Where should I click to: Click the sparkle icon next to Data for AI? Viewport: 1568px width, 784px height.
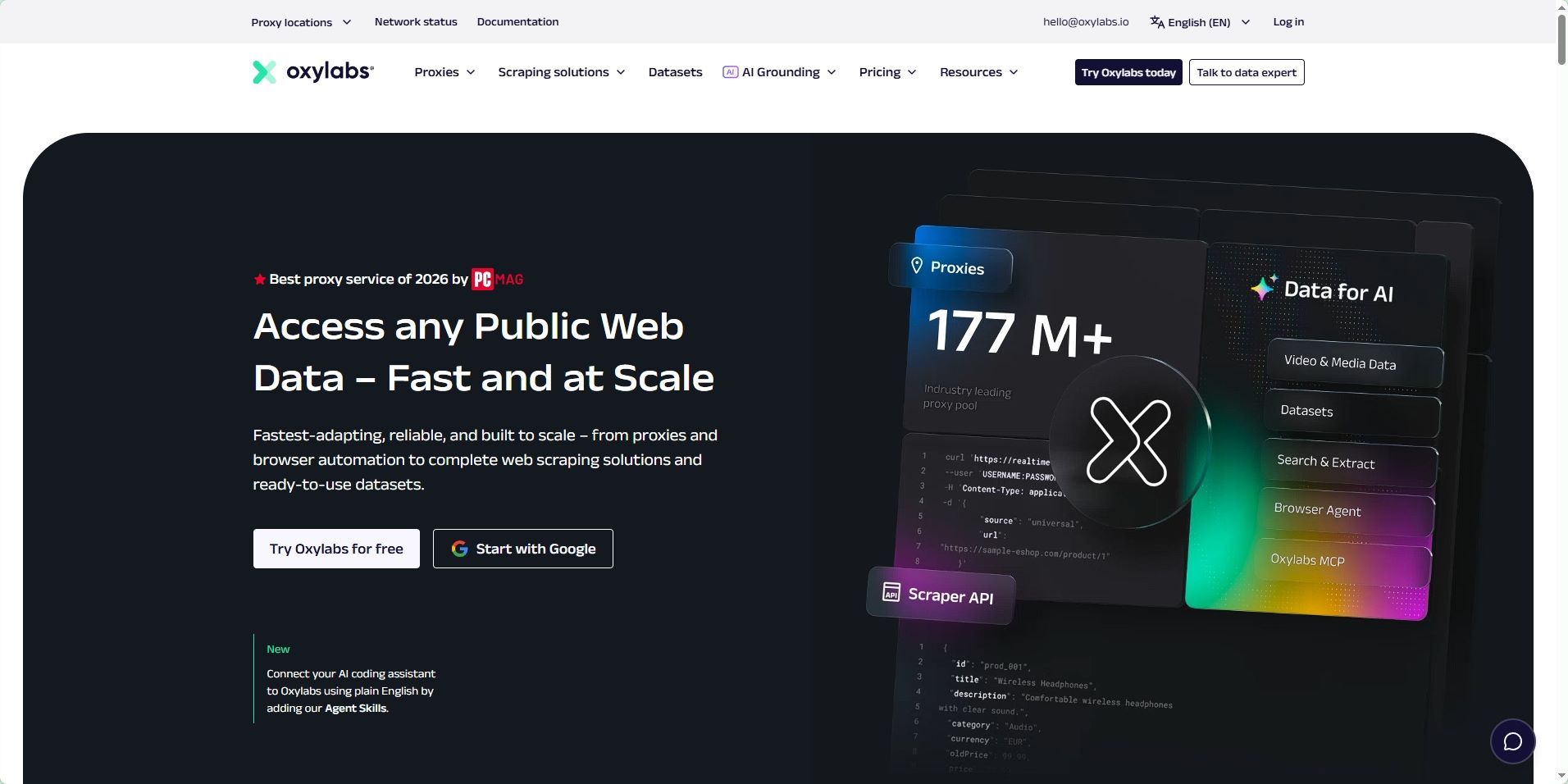pyautogui.click(x=1263, y=288)
